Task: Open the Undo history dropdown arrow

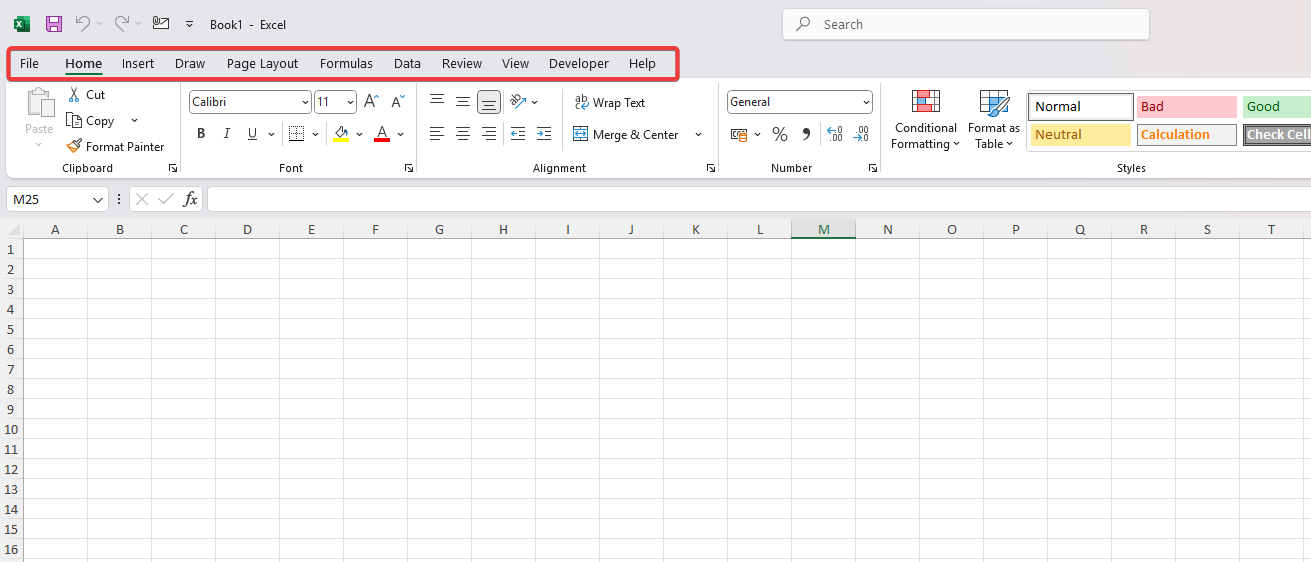Action: [x=100, y=24]
